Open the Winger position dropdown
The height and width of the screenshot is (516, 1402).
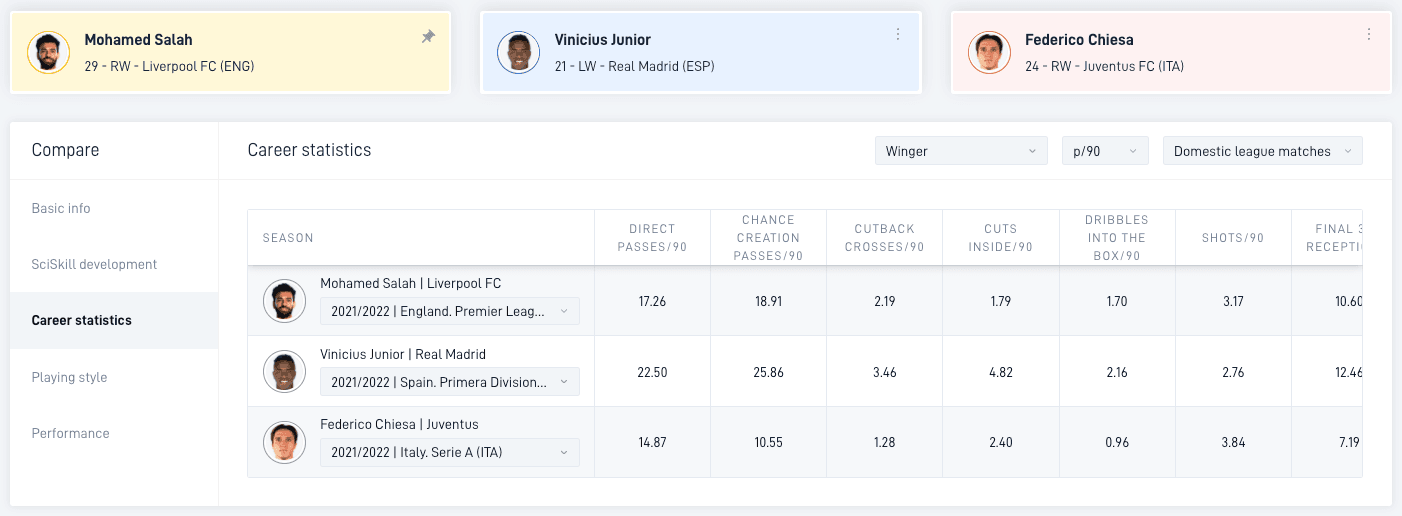point(961,151)
